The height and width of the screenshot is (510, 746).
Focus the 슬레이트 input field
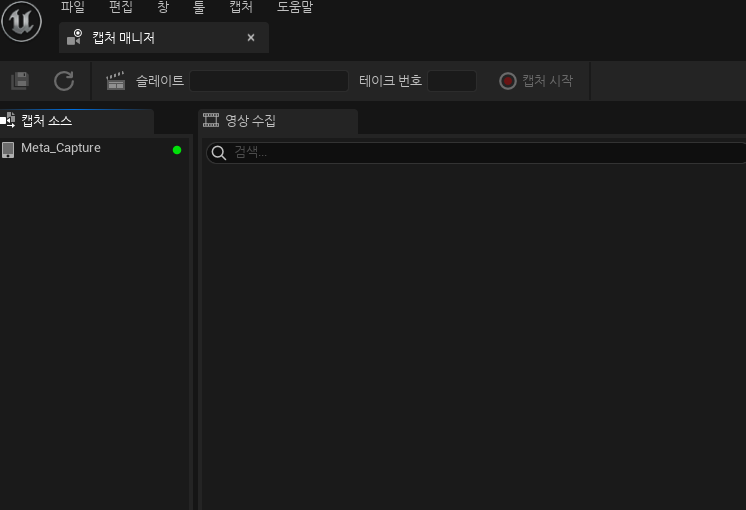click(269, 81)
